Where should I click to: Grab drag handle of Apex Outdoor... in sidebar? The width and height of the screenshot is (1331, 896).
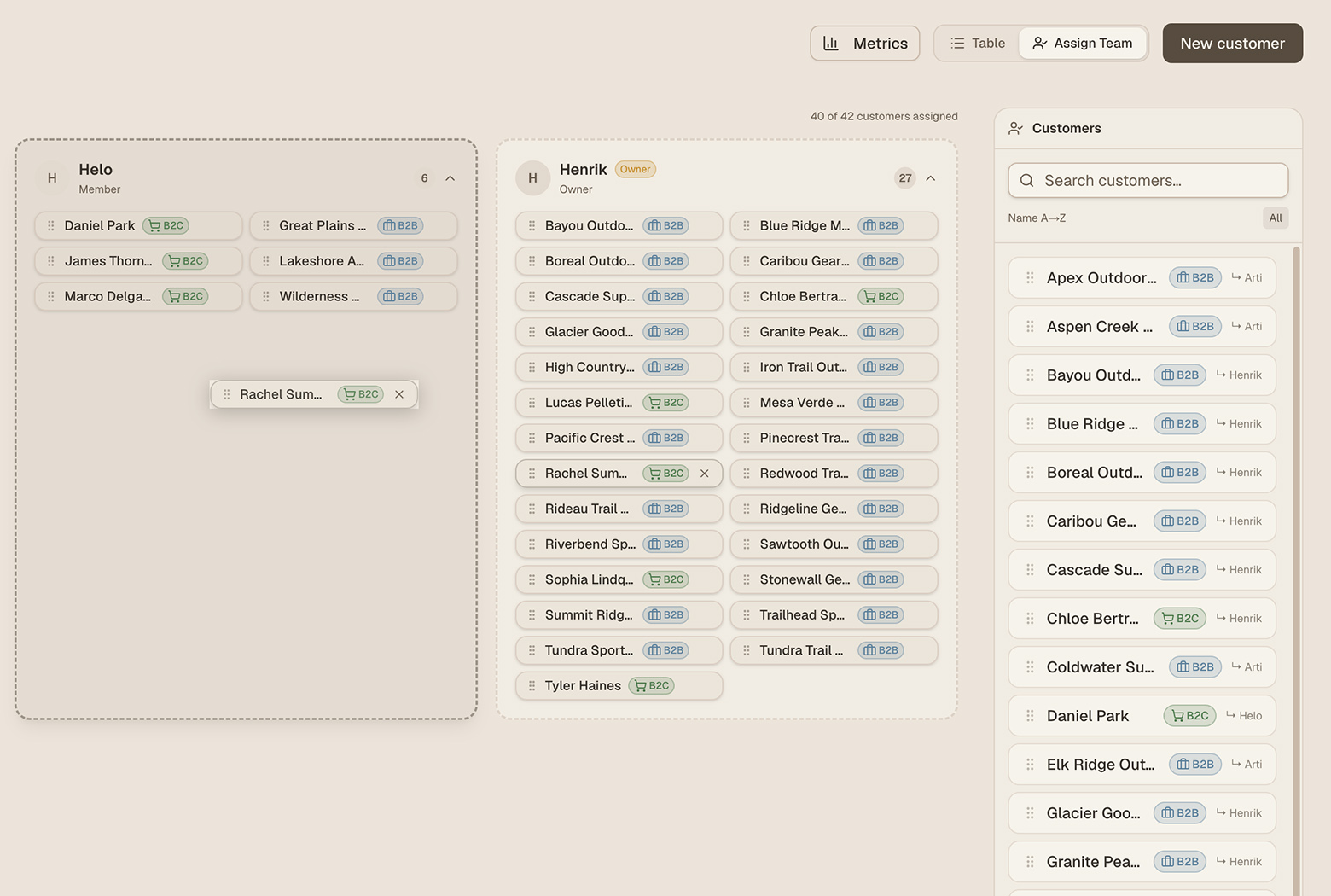point(1030,278)
